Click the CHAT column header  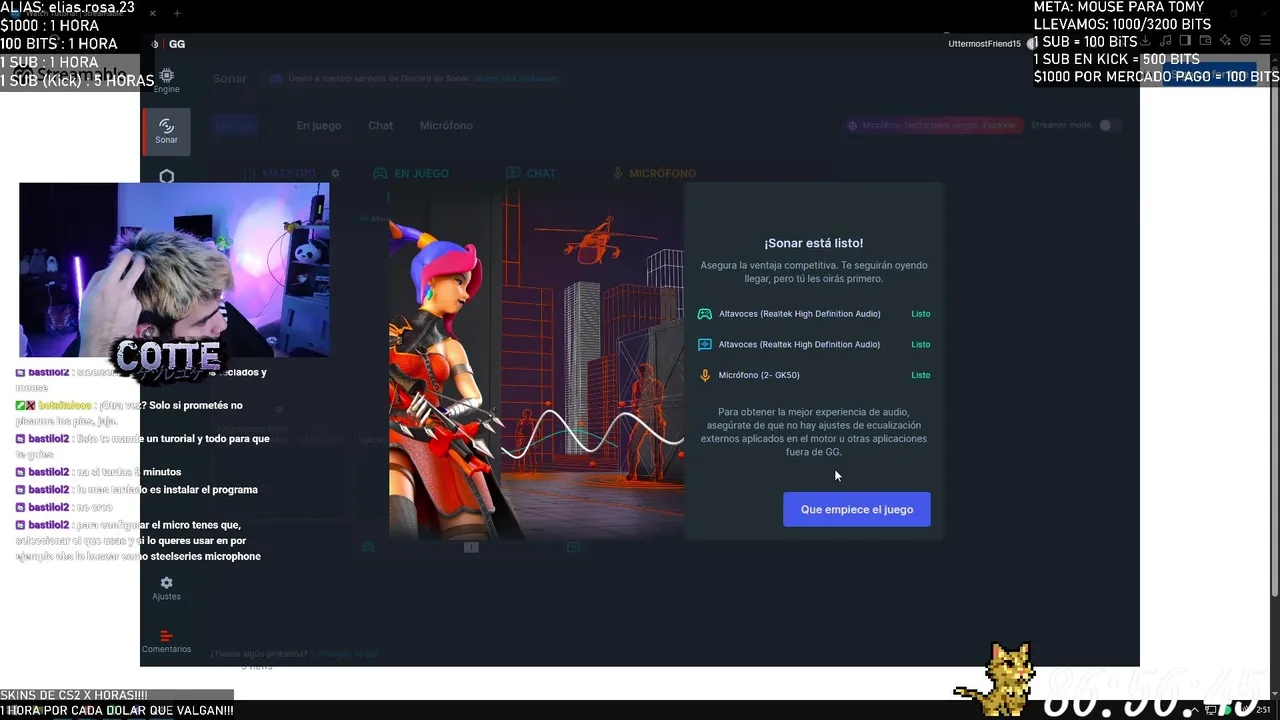pyautogui.click(x=531, y=173)
